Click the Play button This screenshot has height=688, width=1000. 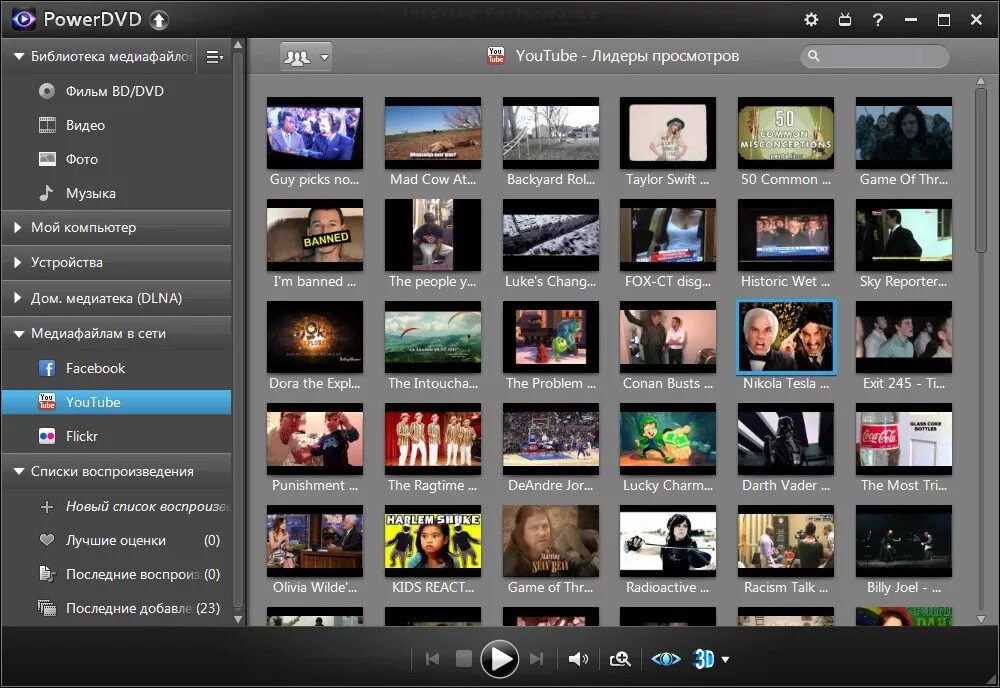click(499, 659)
